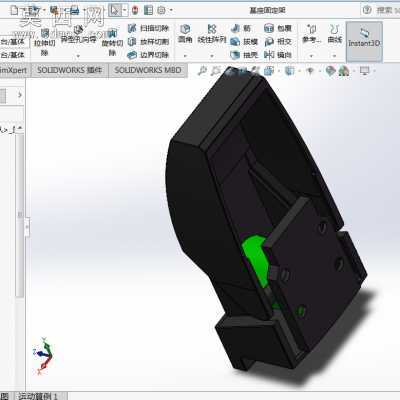Viewport: 400px width, 400px height.
Task: Select the 拉伸切除 extruded cut tool
Action: point(45,43)
